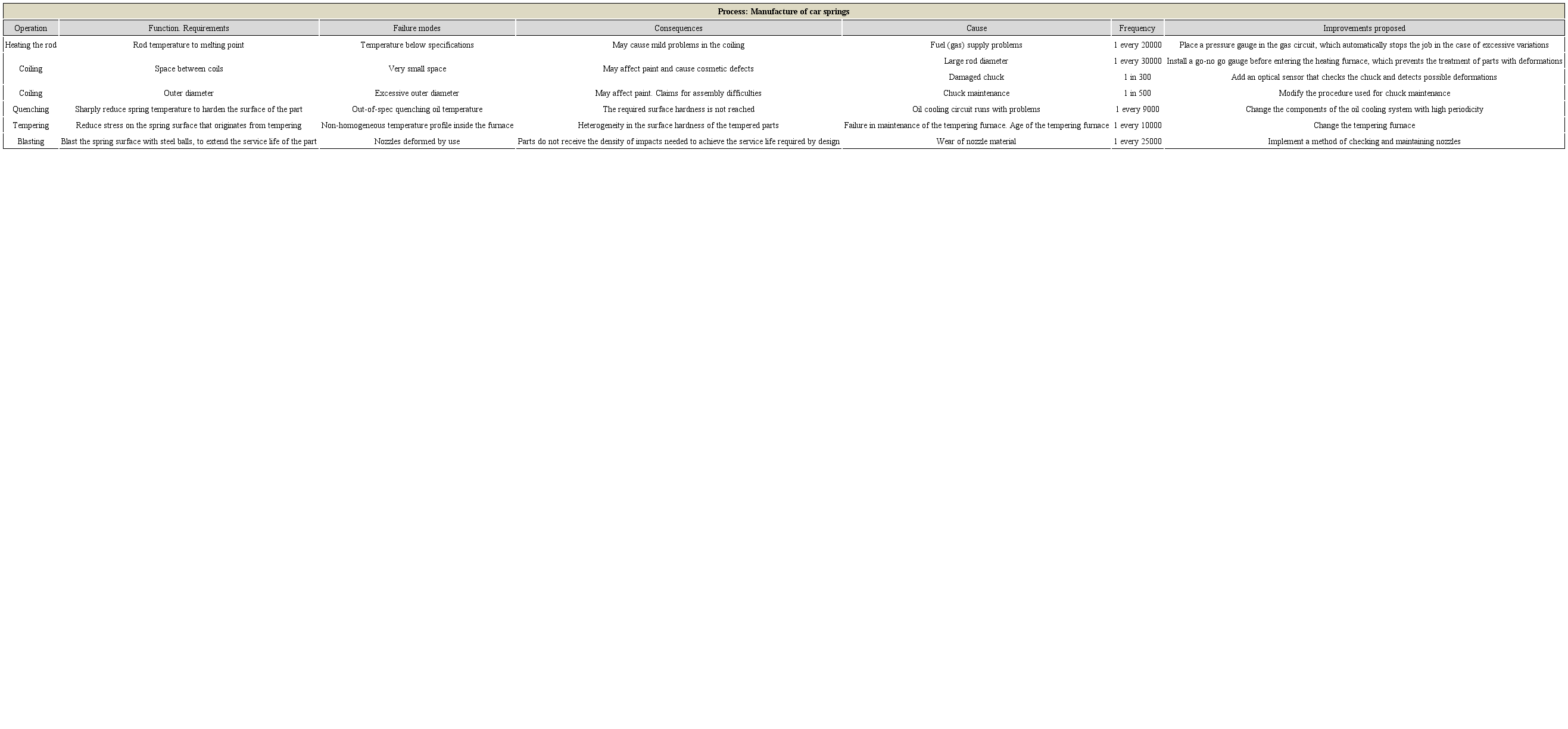Viewport: 1568px width, 729px height.
Task: Click the '1 every 9000' frequency cell
Action: pyautogui.click(x=1137, y=110)
